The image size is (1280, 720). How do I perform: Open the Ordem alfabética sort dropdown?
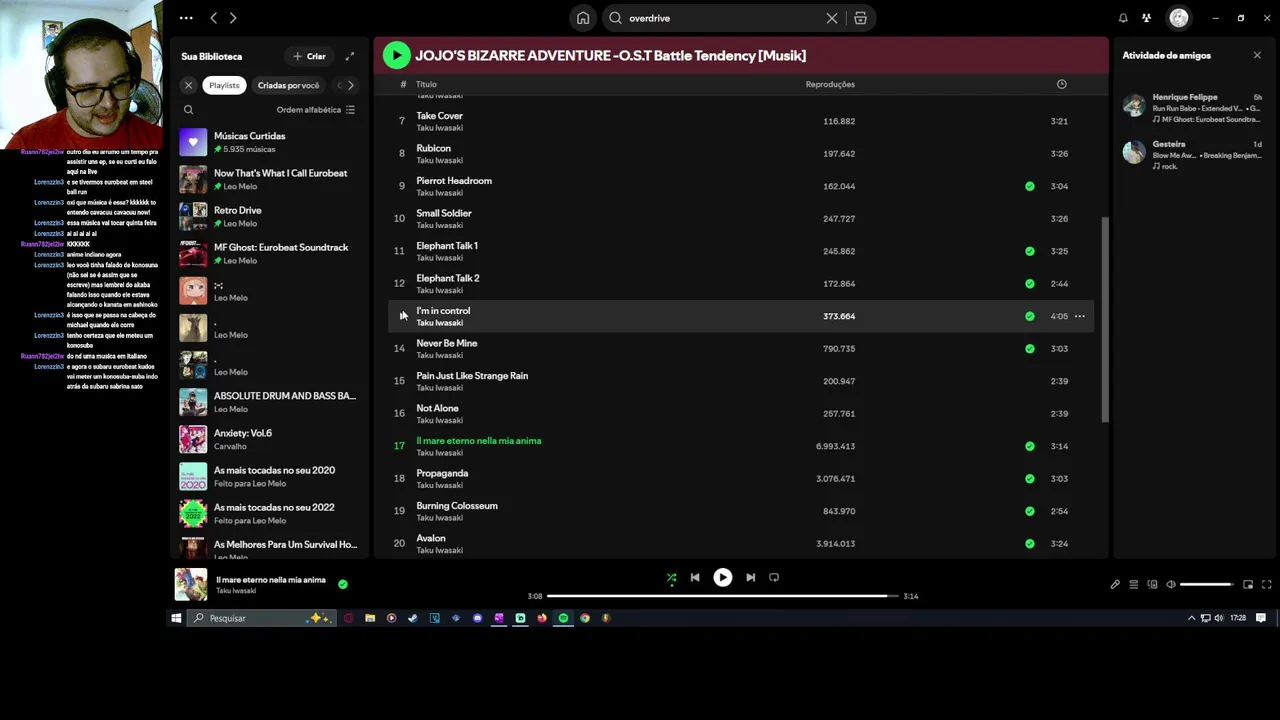(316, 110)
